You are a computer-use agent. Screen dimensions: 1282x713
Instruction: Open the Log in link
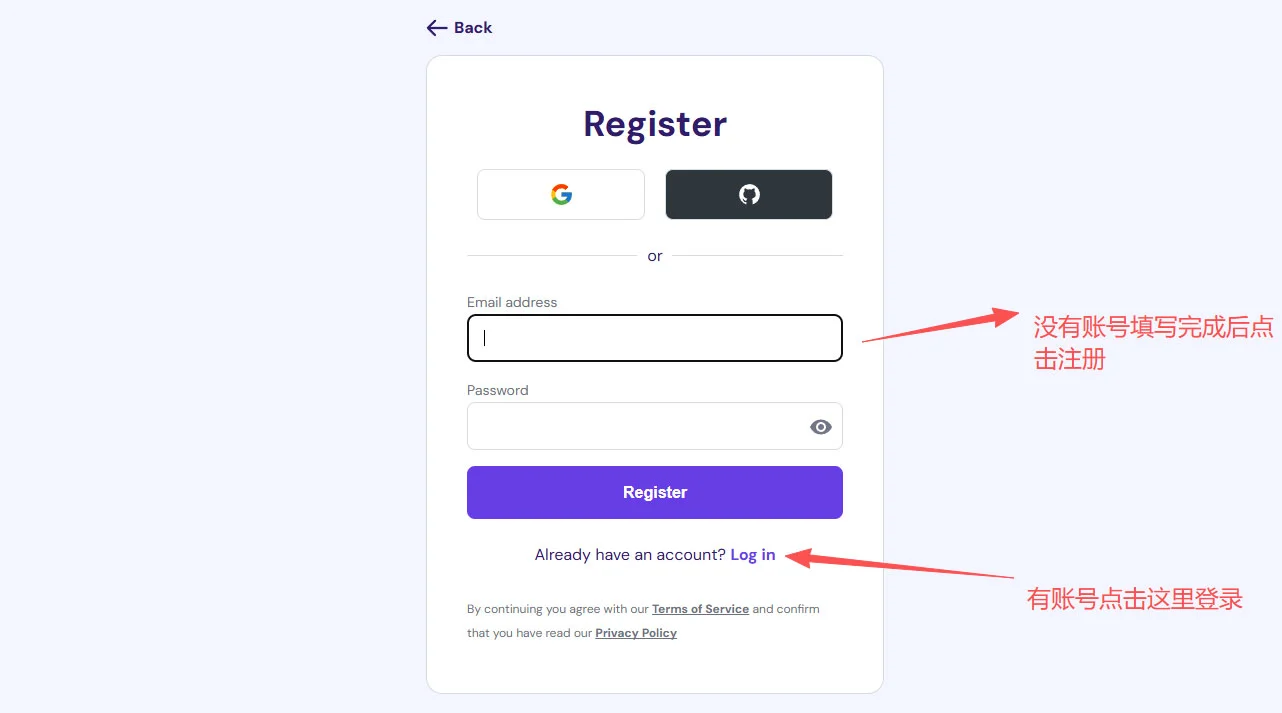(x=753, y=555)
